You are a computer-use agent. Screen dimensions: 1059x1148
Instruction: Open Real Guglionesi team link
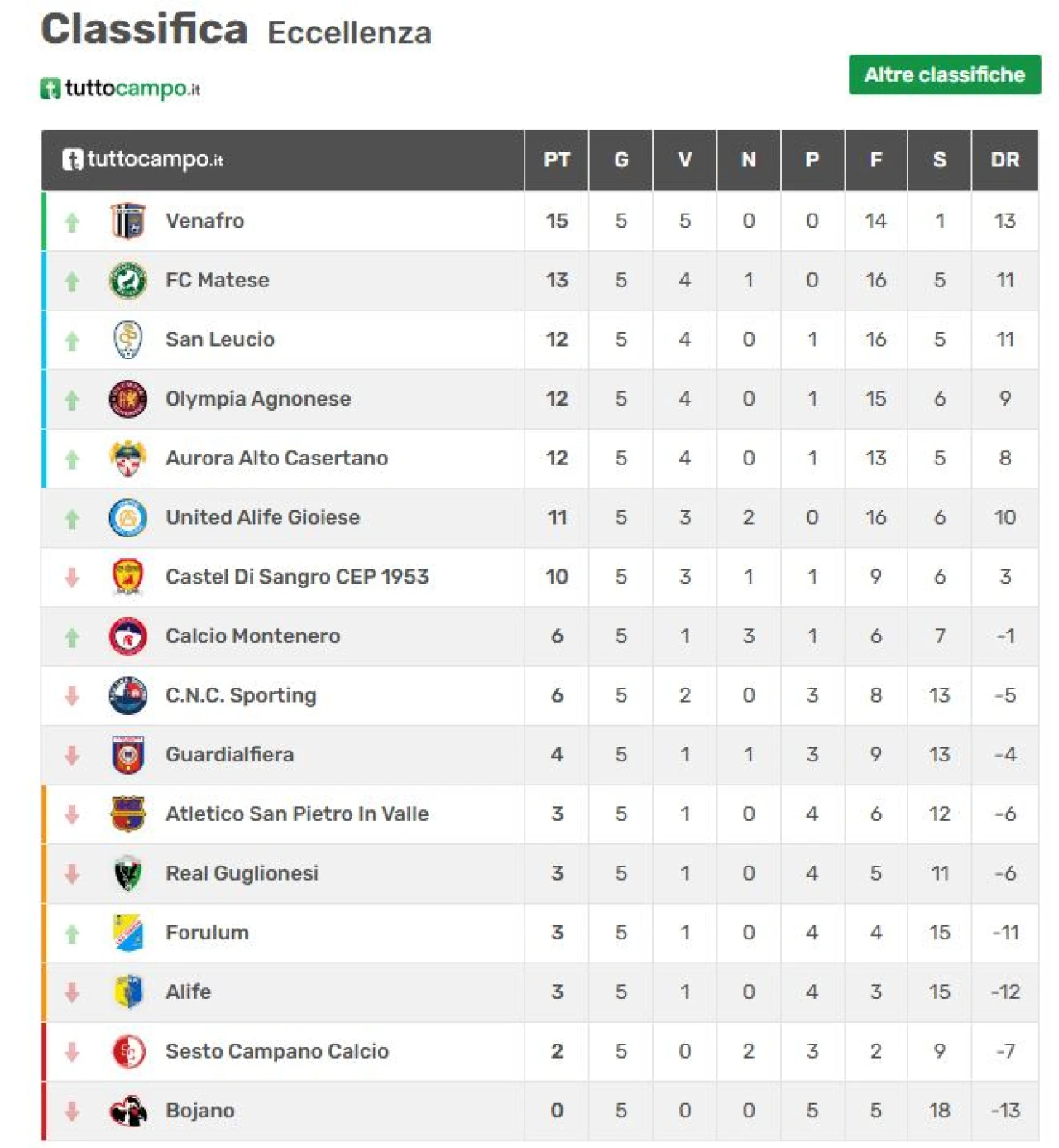242,873
